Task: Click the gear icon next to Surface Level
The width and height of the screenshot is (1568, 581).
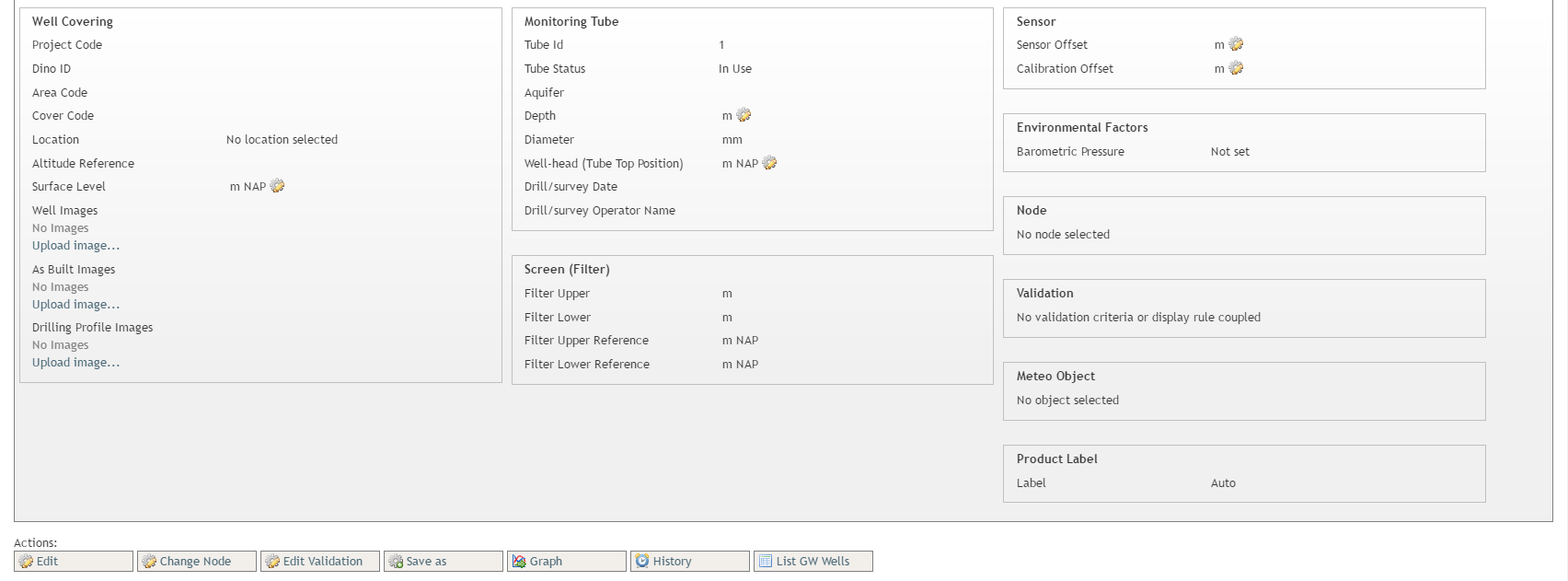Action: pos(277,186)
